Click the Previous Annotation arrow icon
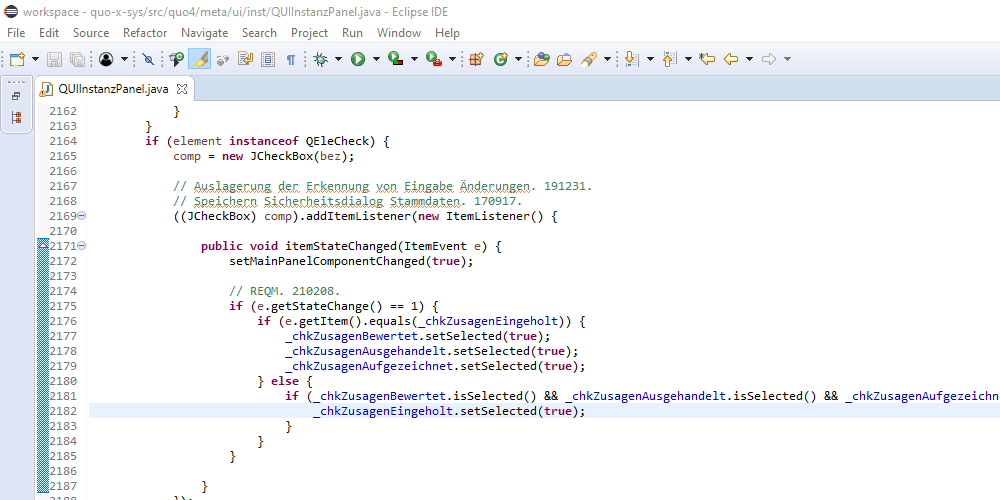Screen dimensions: 1000x500 coord(669,59)
